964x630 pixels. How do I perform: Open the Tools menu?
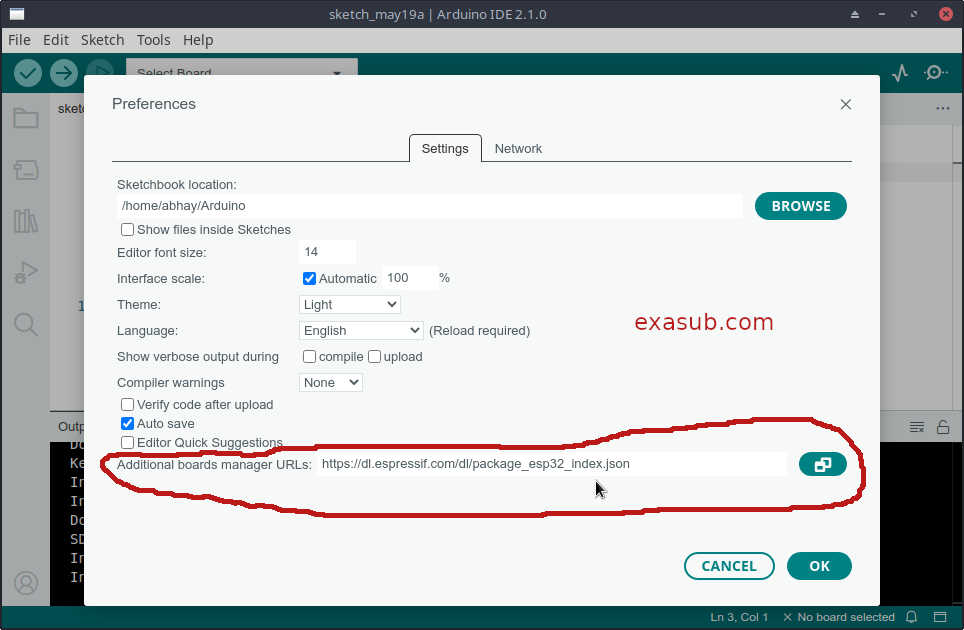pos(153,40)
